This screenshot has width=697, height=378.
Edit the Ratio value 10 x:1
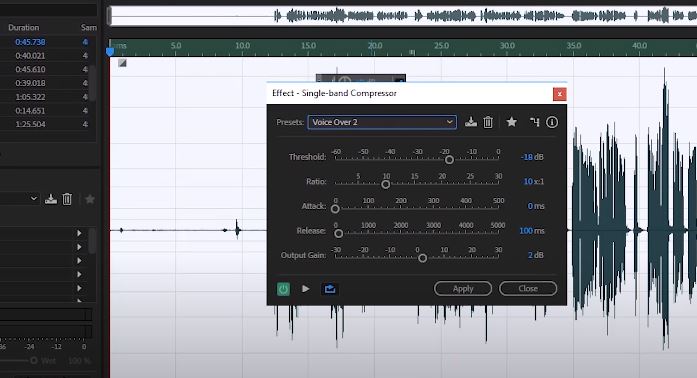coord(528,181)
